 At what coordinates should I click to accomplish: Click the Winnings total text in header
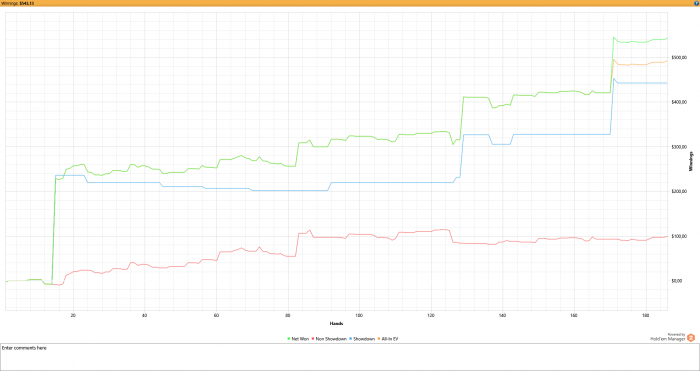(17, 3)
